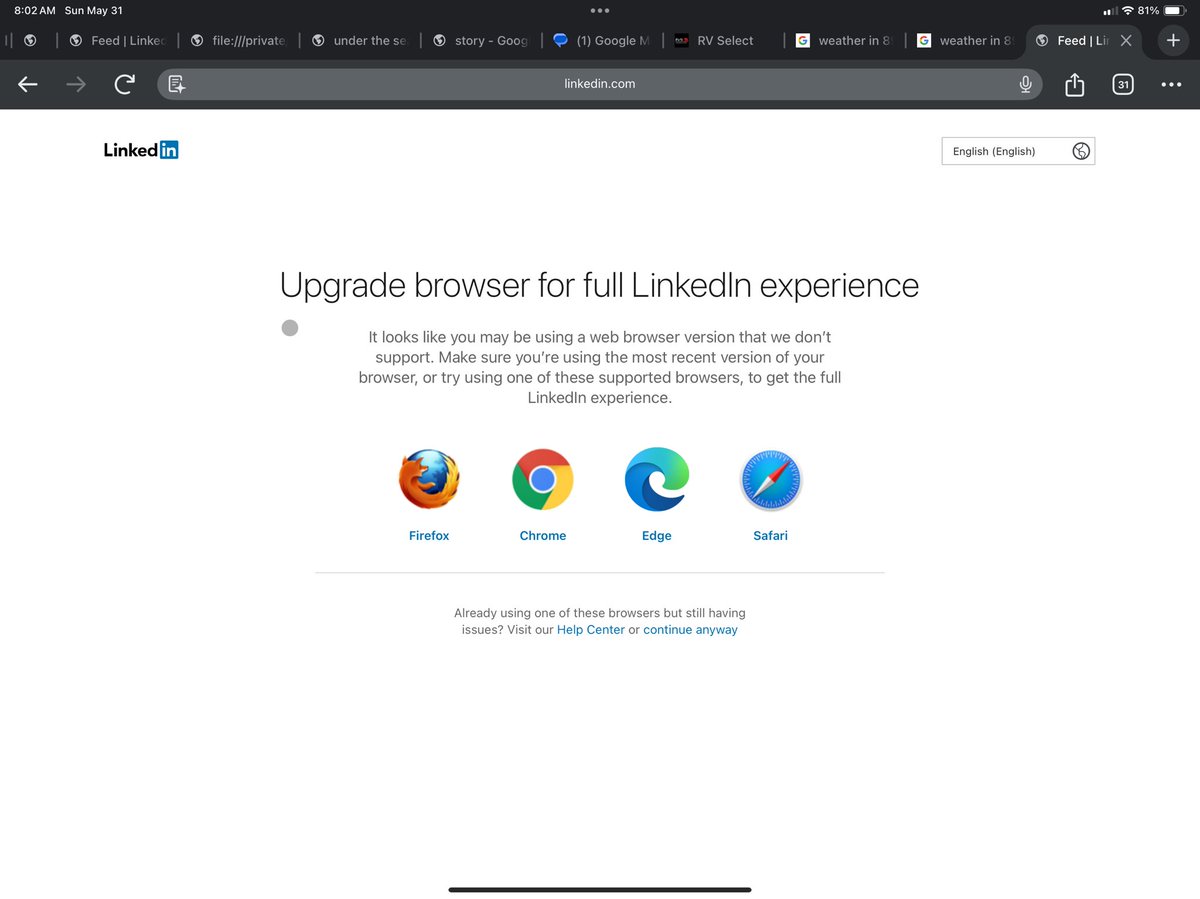Switch to the story - Goog tab

[481, 41]
